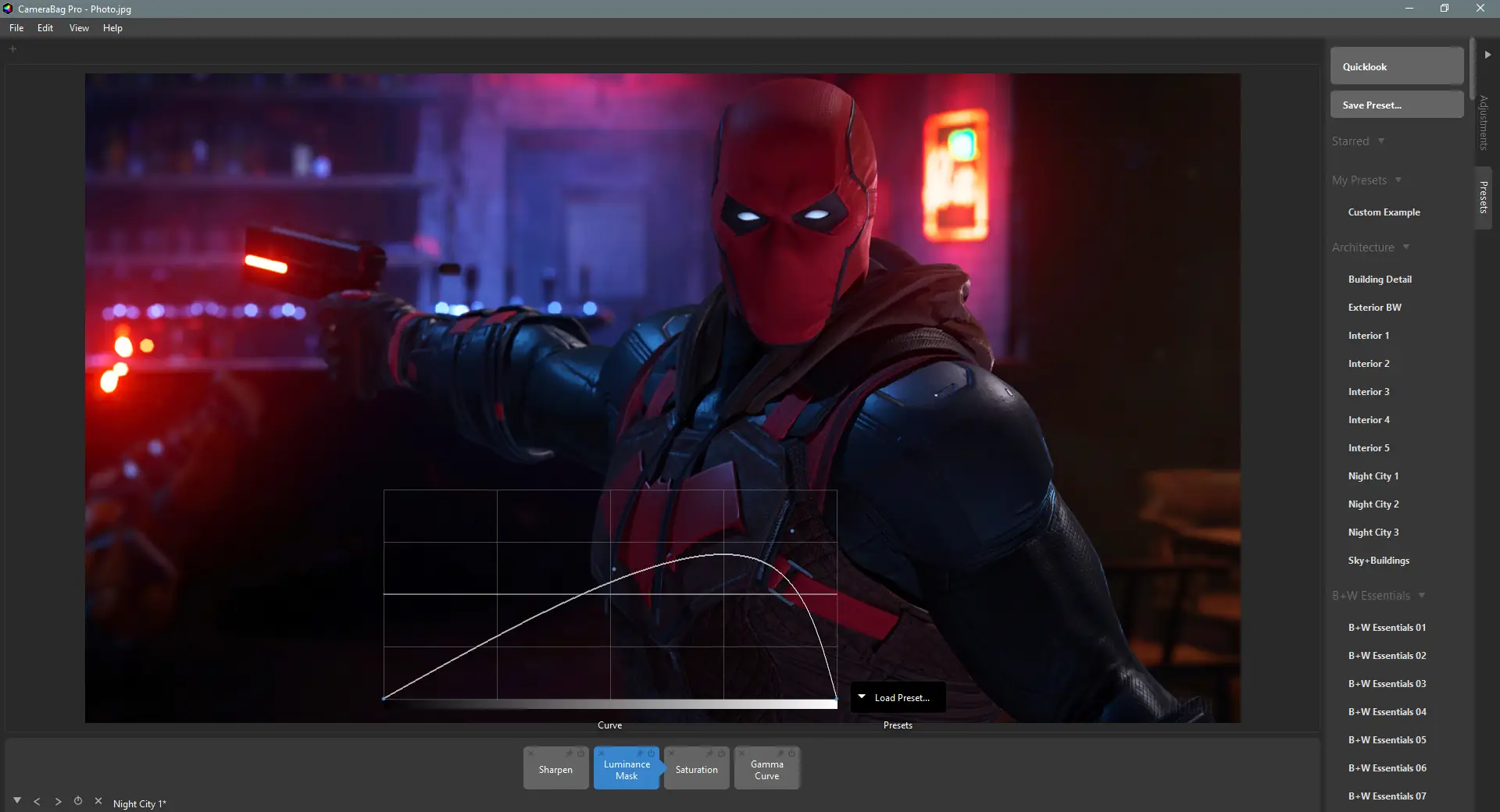This screenshot has height=812, width=1500.
Task: Pin the Saturation adjustment tile
Action: point(709,753)
